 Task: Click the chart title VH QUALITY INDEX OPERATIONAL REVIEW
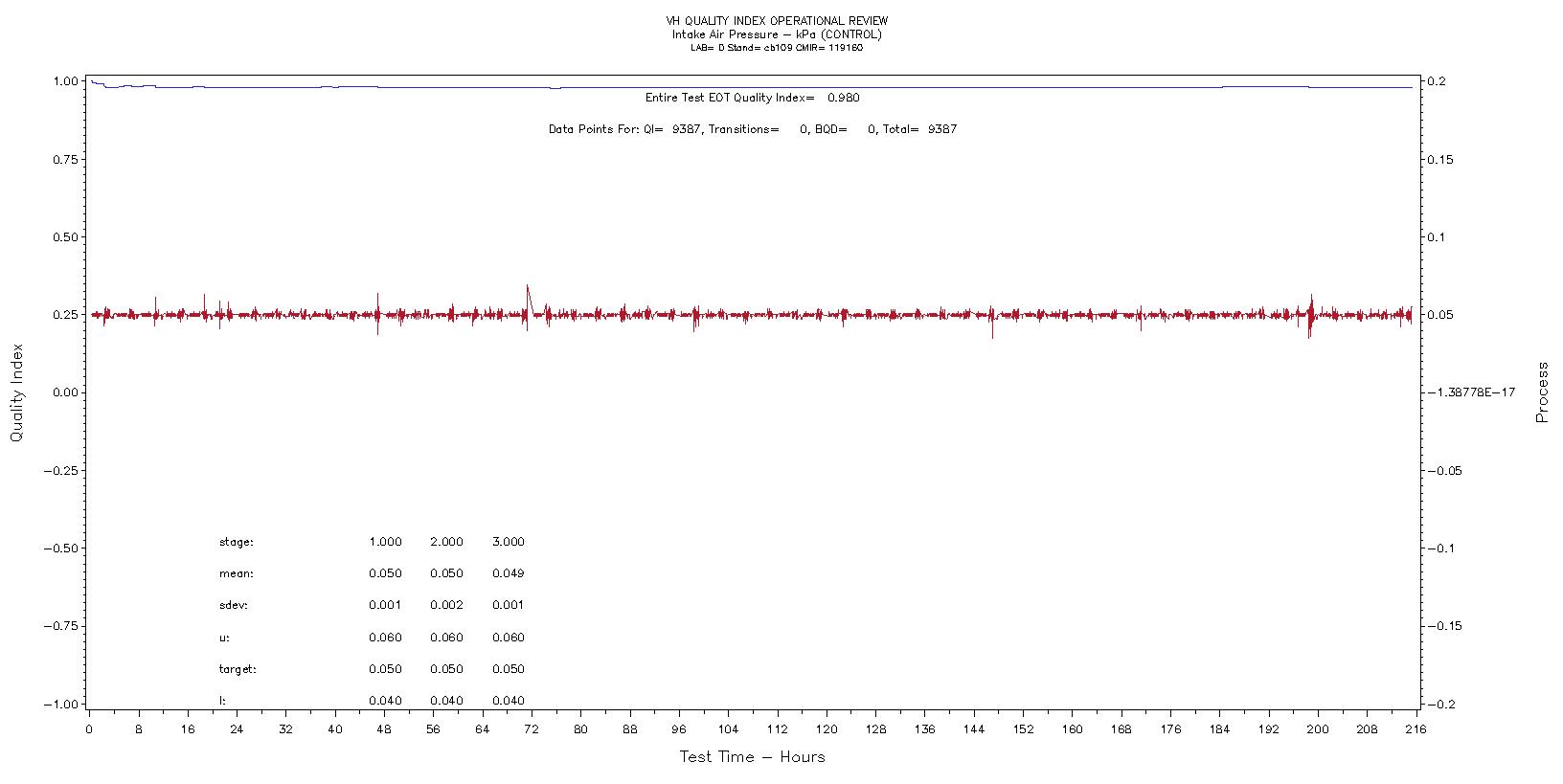point(777,21)
